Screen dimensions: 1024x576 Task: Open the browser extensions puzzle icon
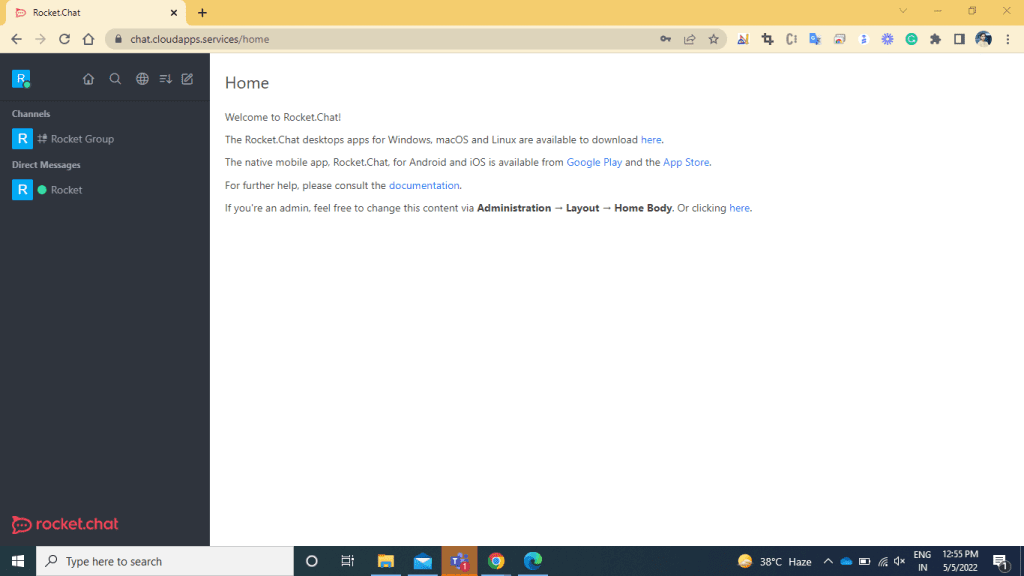(x=935, y=39)
